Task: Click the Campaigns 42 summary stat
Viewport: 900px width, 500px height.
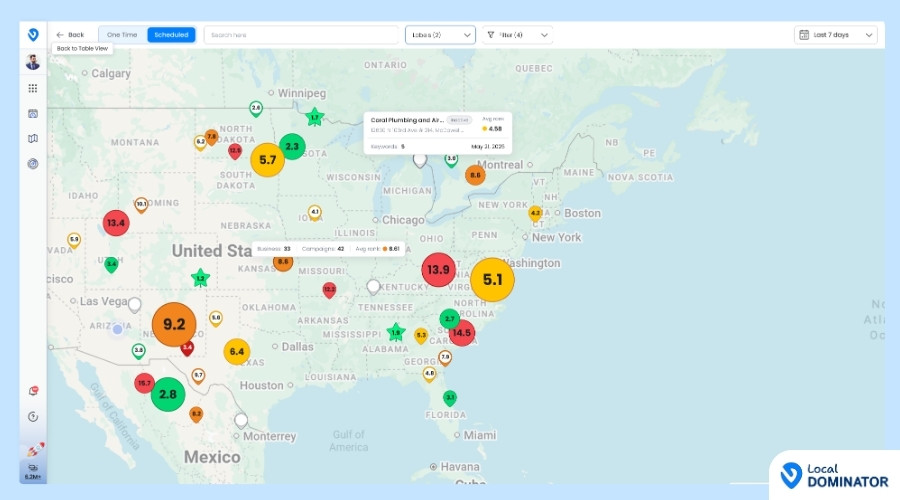Action: [x=323, y=249]
